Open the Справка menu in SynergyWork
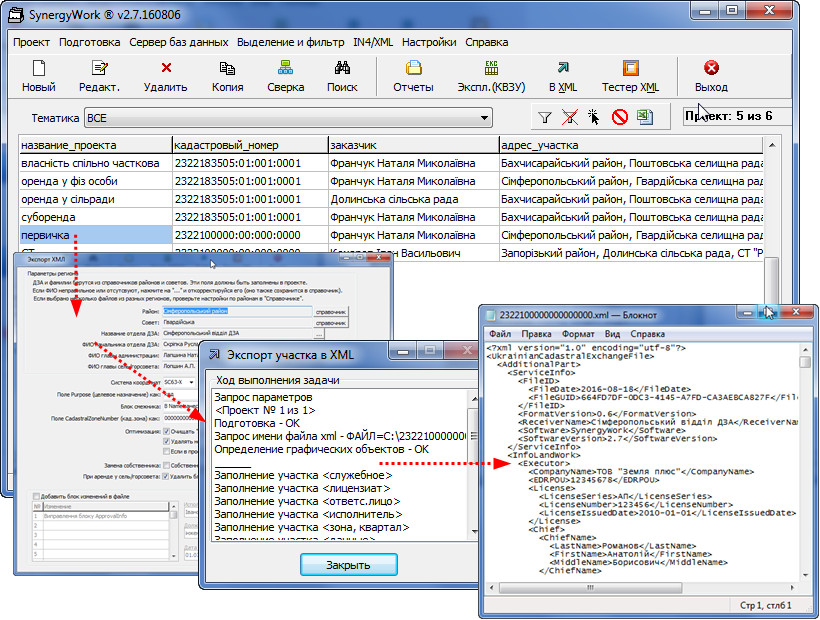The width and height of the screenshot is (820, 620). click(x=487, y=42)
